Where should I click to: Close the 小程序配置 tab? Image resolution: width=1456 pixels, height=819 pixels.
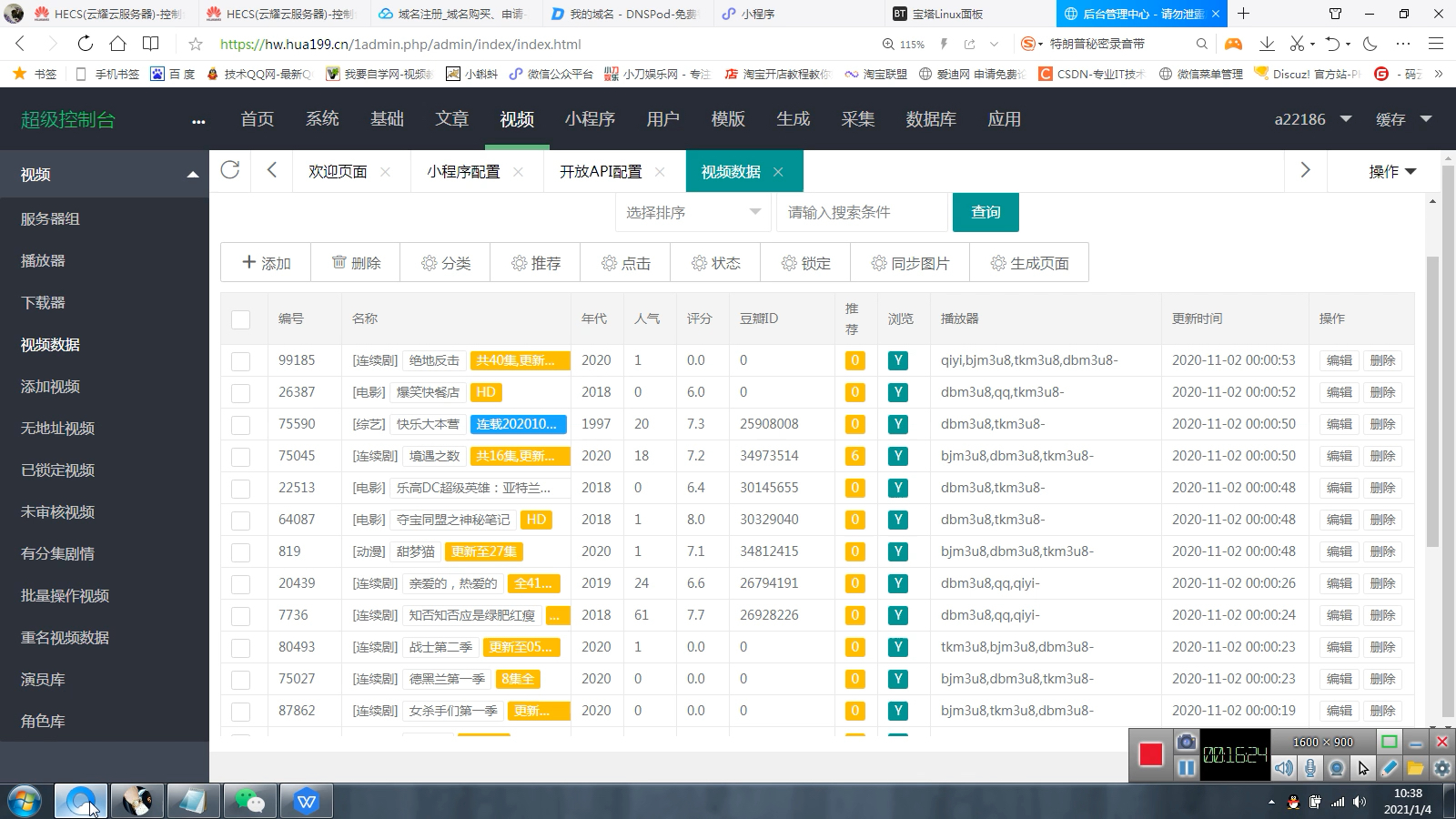click(x=518, y=171)
